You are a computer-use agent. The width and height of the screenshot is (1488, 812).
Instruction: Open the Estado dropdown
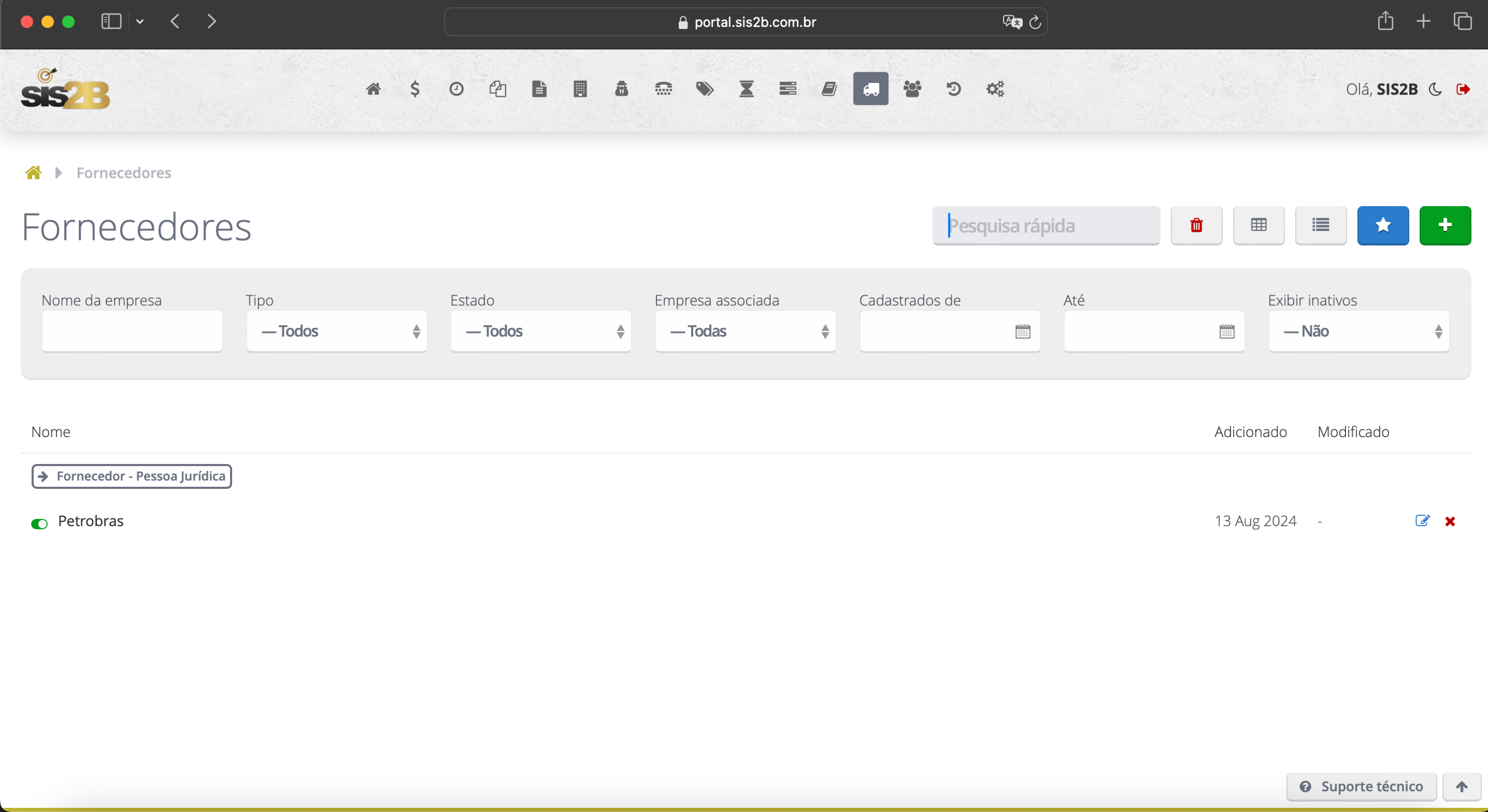coord(541,331)
